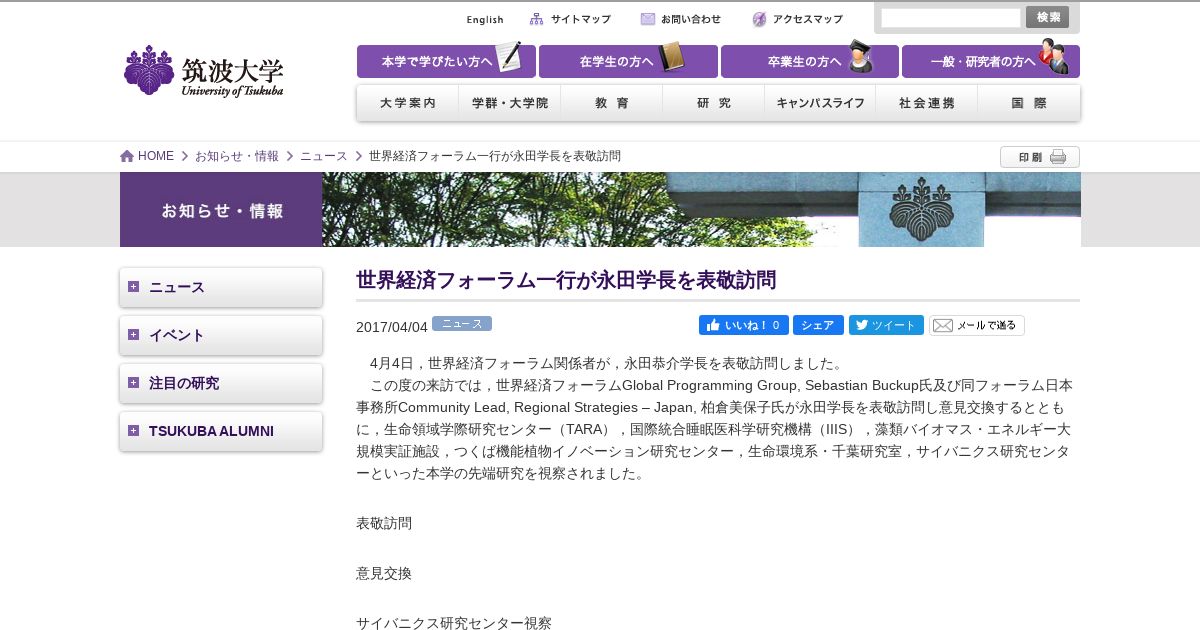Open the 社会連携 menu
The width and height of the screenshot is (1200, 630).
[x=927, y=103]
